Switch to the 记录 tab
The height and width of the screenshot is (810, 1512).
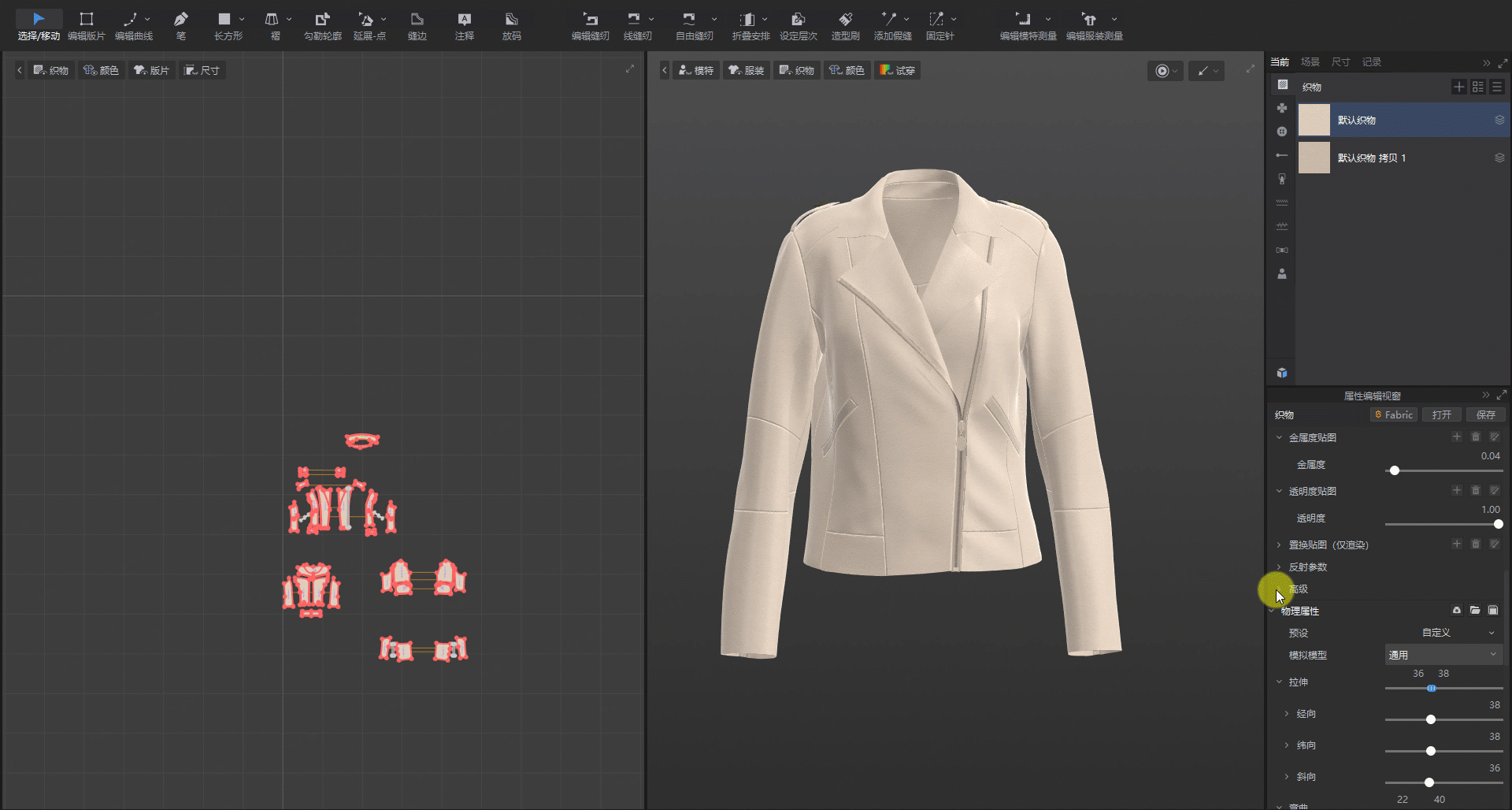click(1372, 61)
